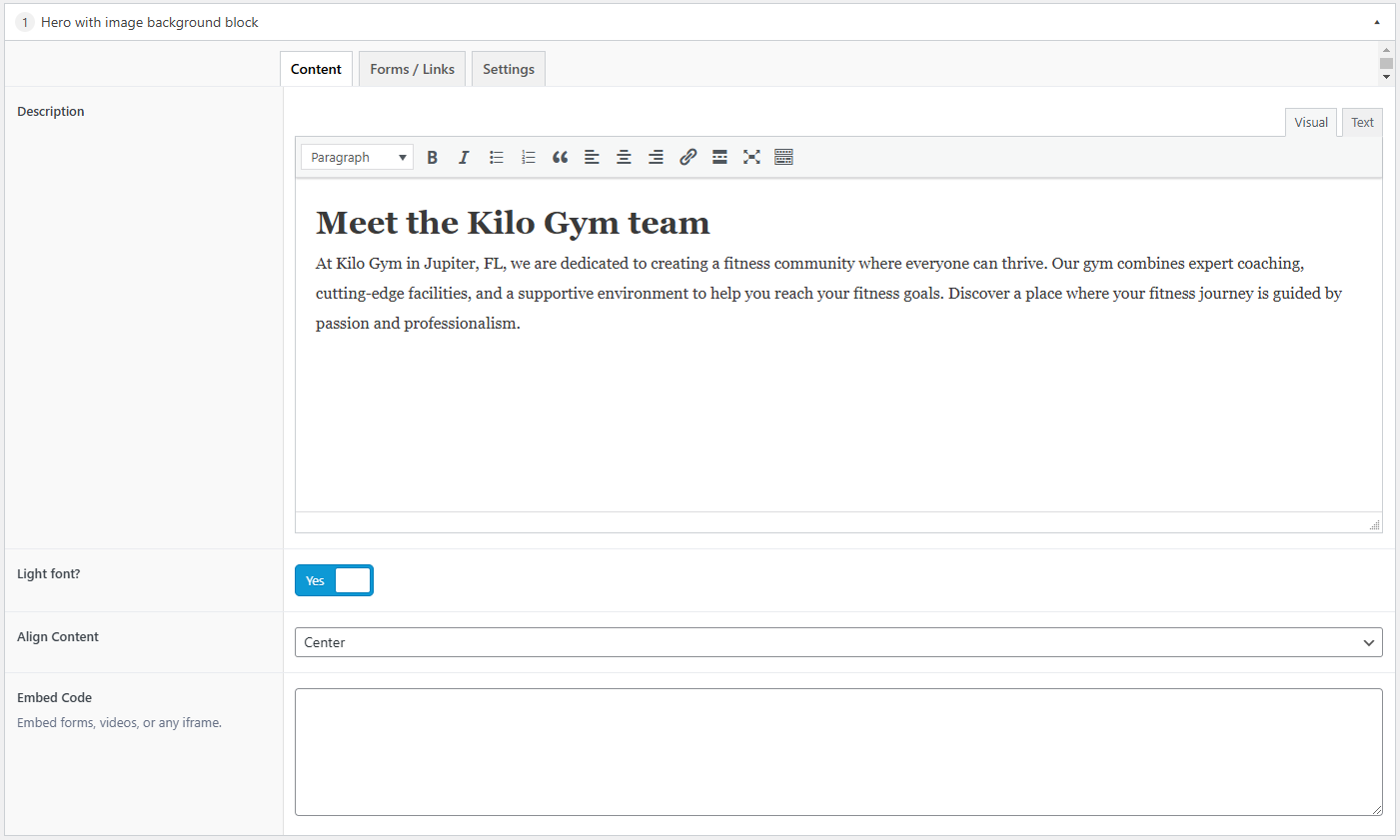This screenshot has height=840, width=1400.
Task: Center align the text
Action: pos(624,157)
